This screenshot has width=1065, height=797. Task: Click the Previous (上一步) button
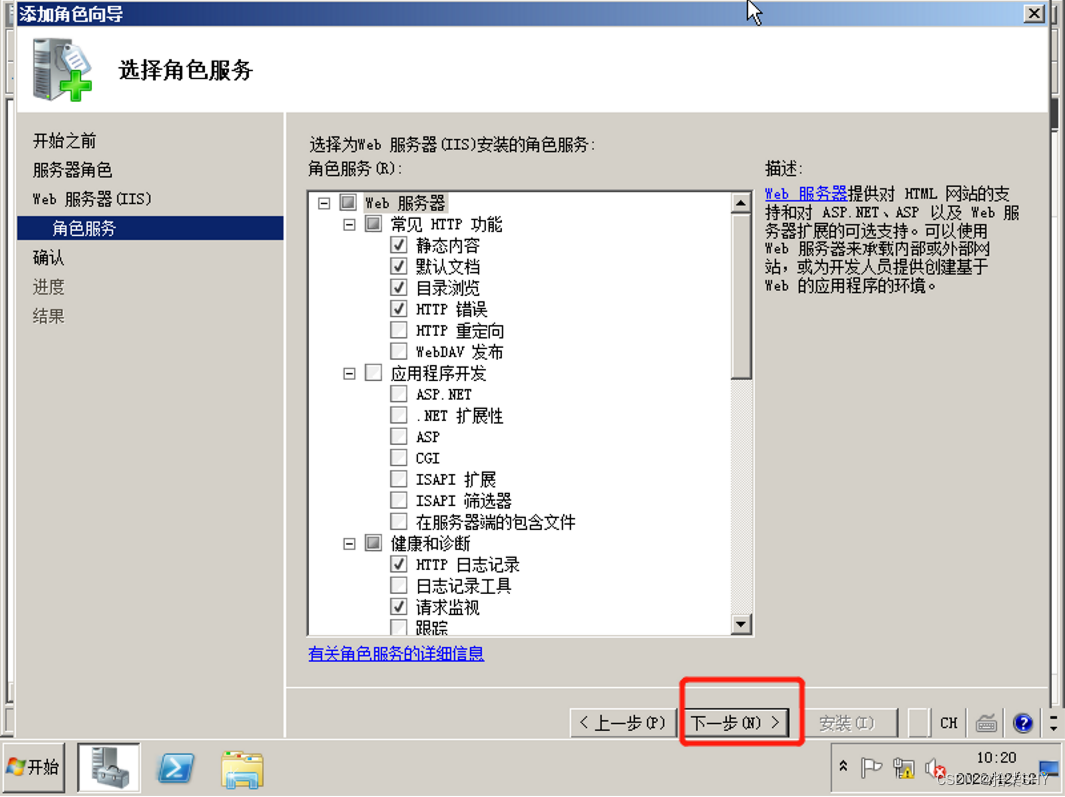623,722
